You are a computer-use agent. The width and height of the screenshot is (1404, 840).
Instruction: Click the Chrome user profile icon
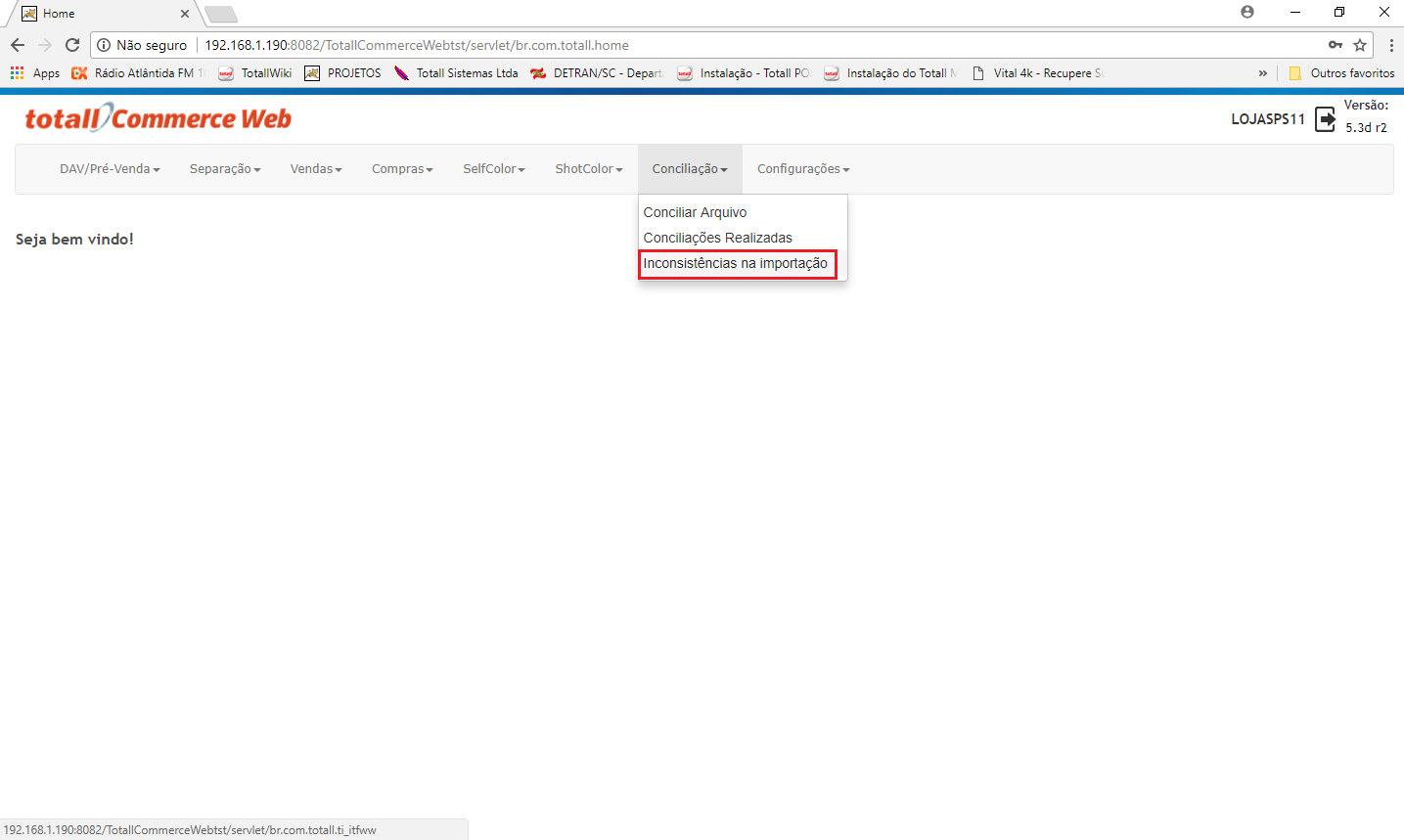[1246, 12]
